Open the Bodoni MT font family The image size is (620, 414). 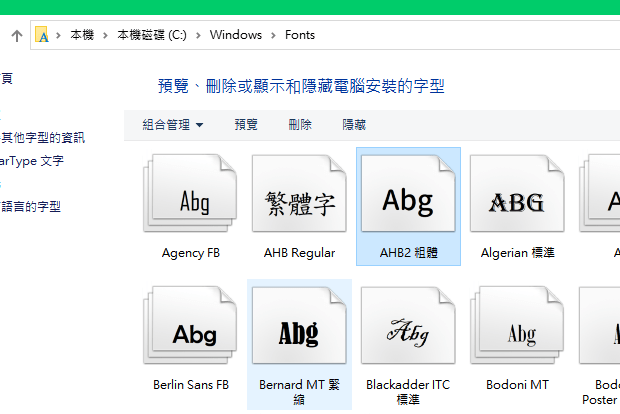516,333
